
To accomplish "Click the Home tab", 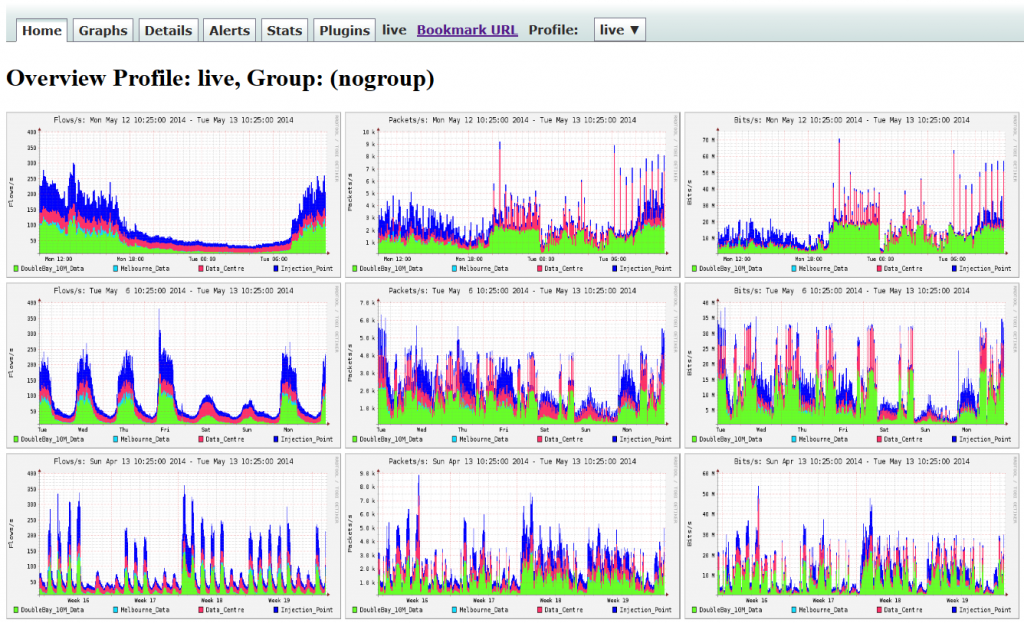I will pos(42,30).
